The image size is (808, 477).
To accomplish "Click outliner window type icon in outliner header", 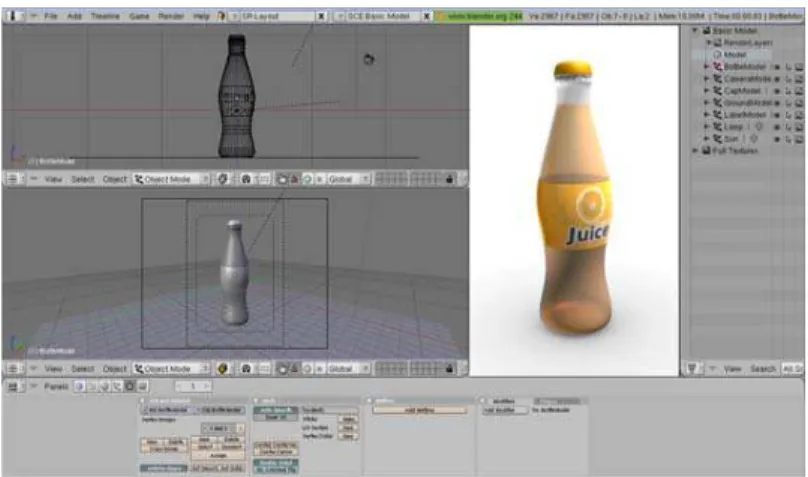I will pos(692,369).
